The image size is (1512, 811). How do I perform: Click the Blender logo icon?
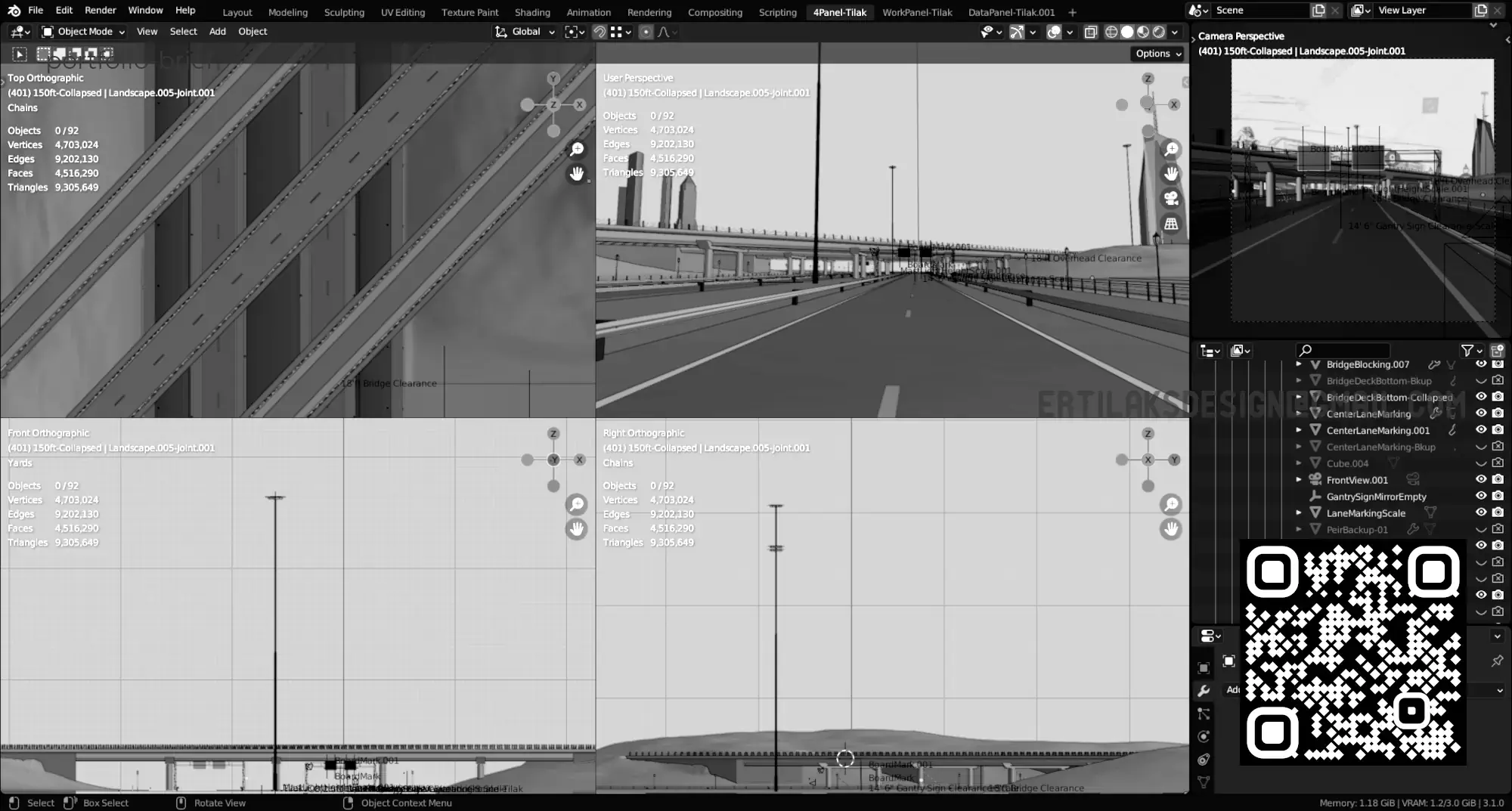pyautogui.click(x=14, y=11)
